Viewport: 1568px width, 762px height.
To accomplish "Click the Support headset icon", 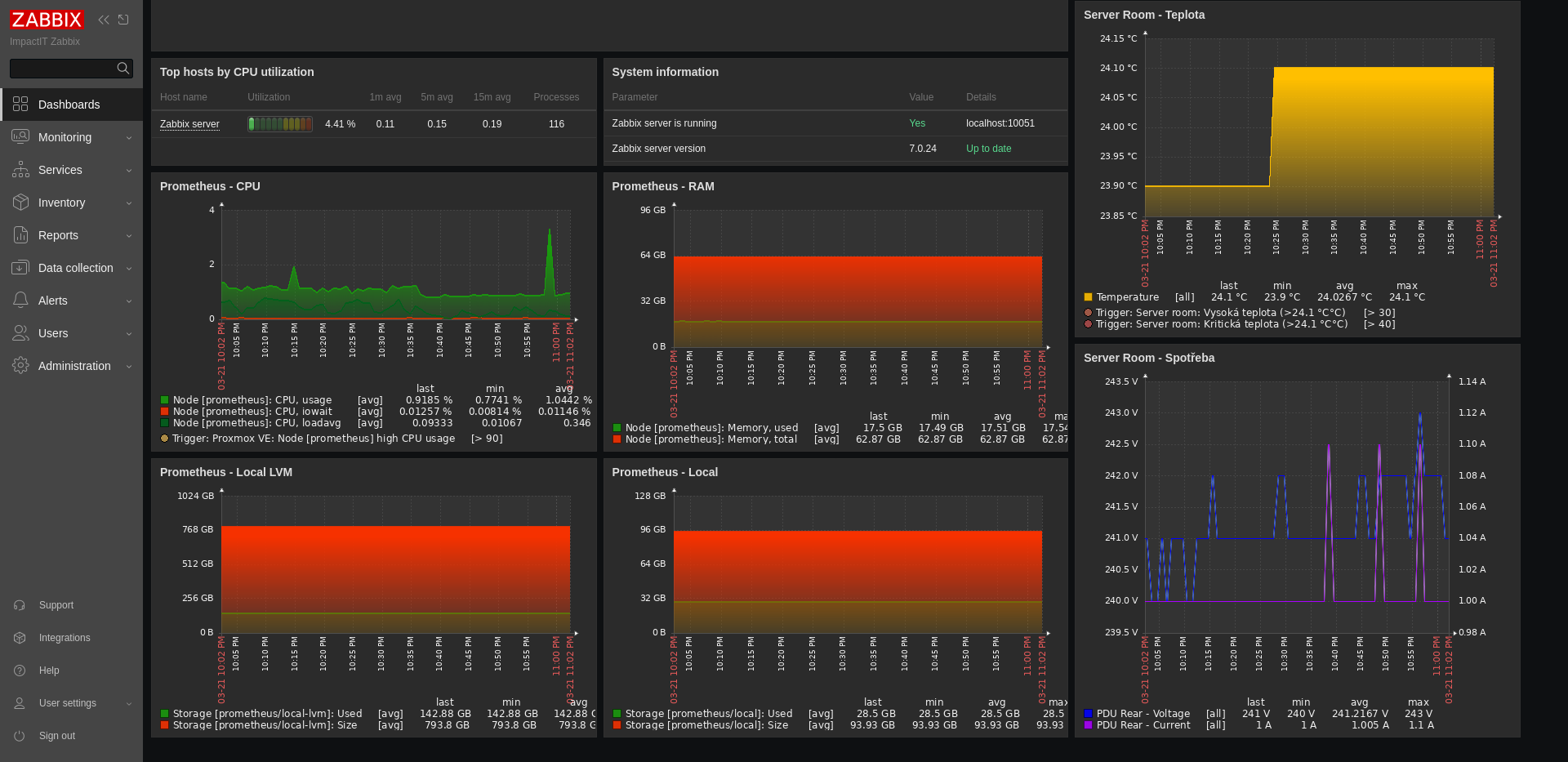I will click(20, 605).
